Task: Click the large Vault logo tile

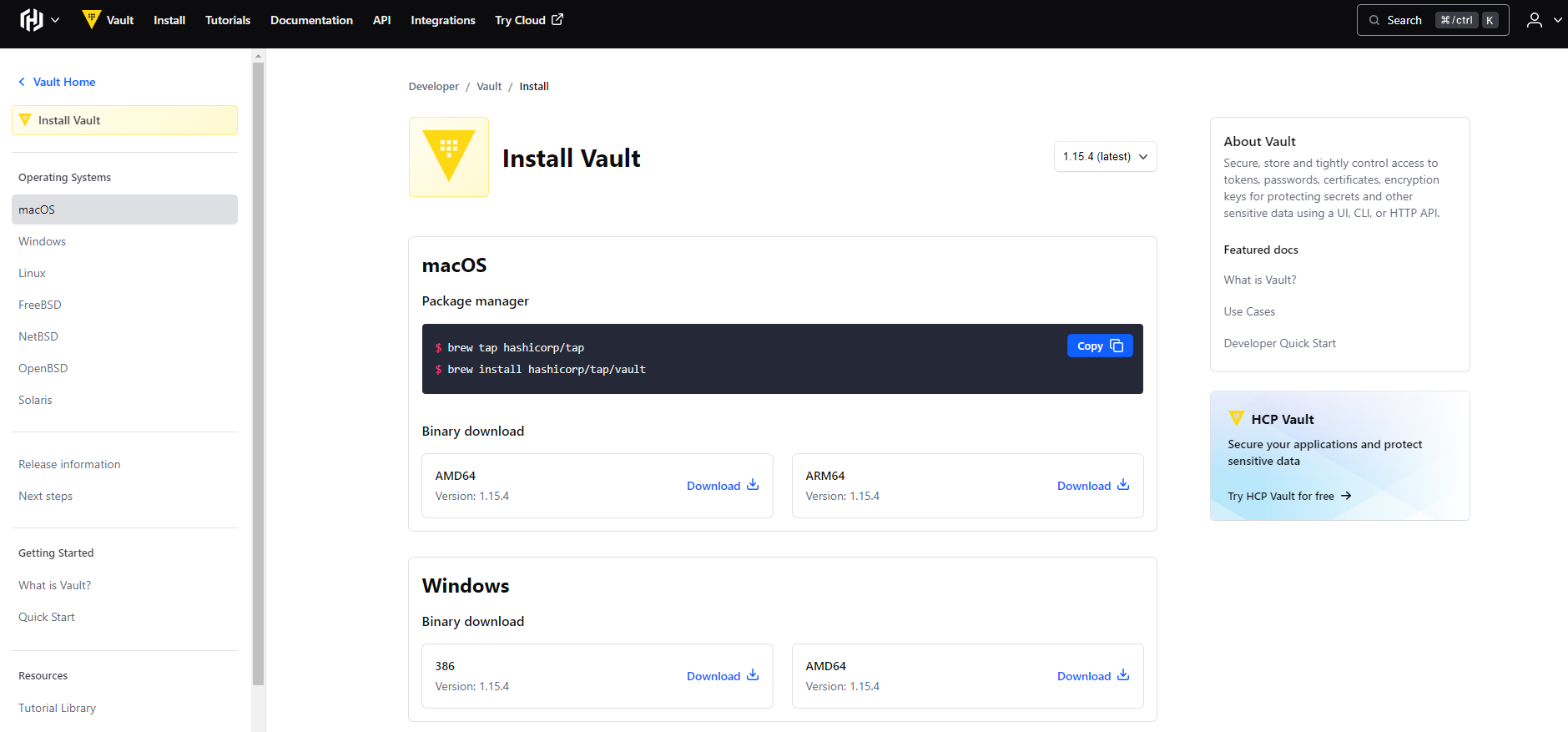Action: click(449, 157)
